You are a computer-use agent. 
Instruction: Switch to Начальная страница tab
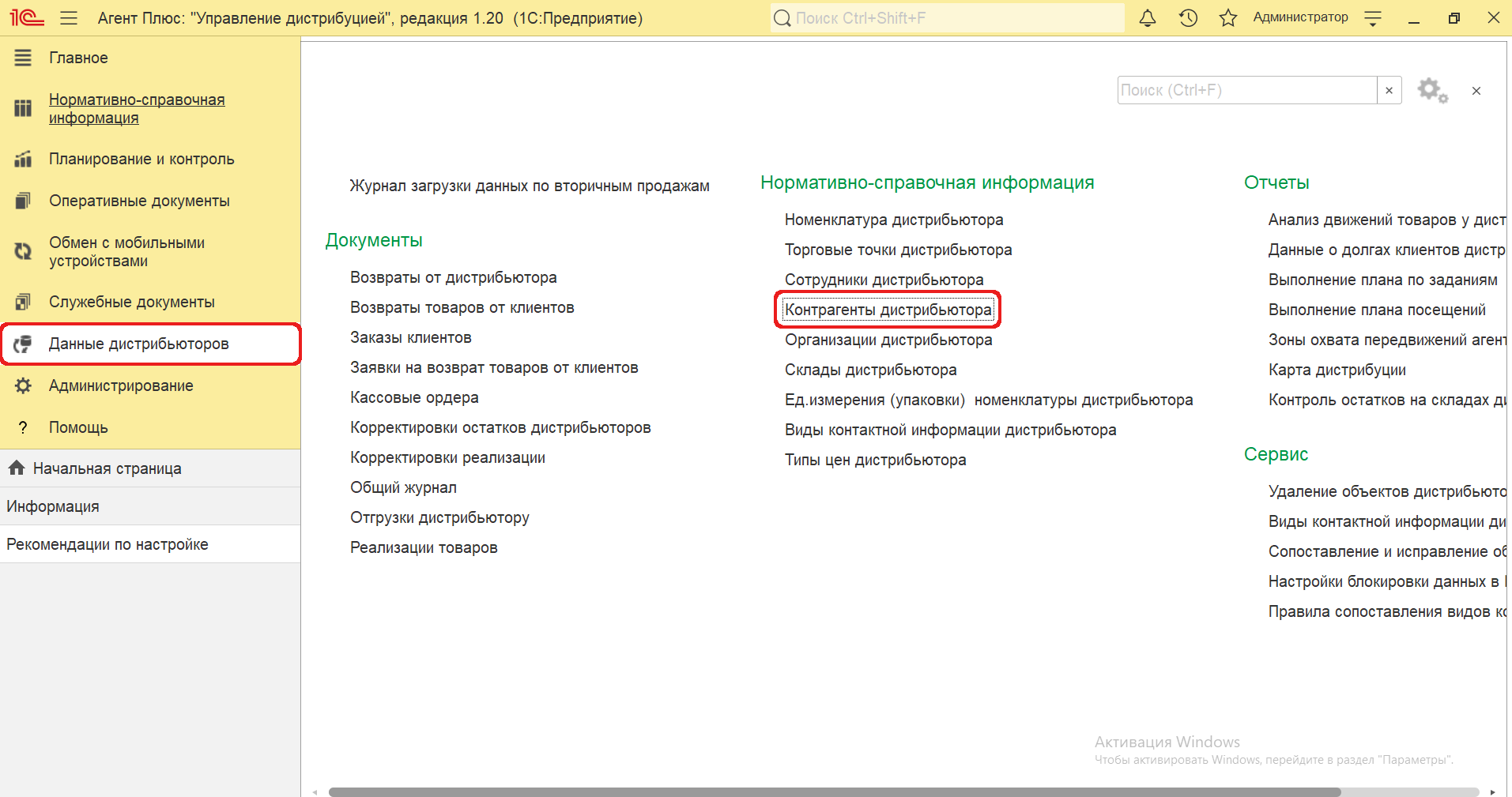tap(150, 468)
